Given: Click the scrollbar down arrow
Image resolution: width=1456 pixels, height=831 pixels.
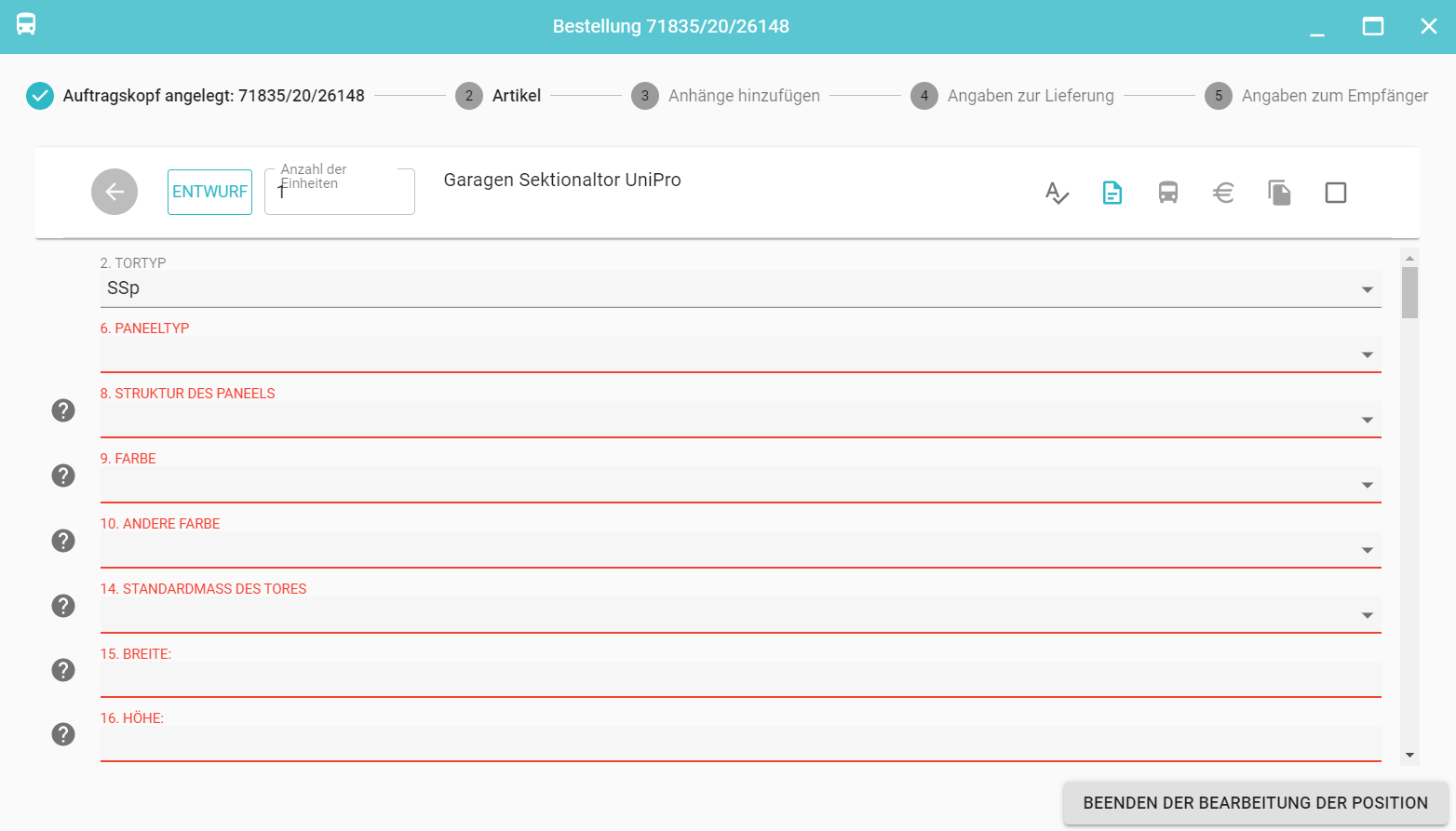Looking at the screenshot, I should click(1409, 756).
